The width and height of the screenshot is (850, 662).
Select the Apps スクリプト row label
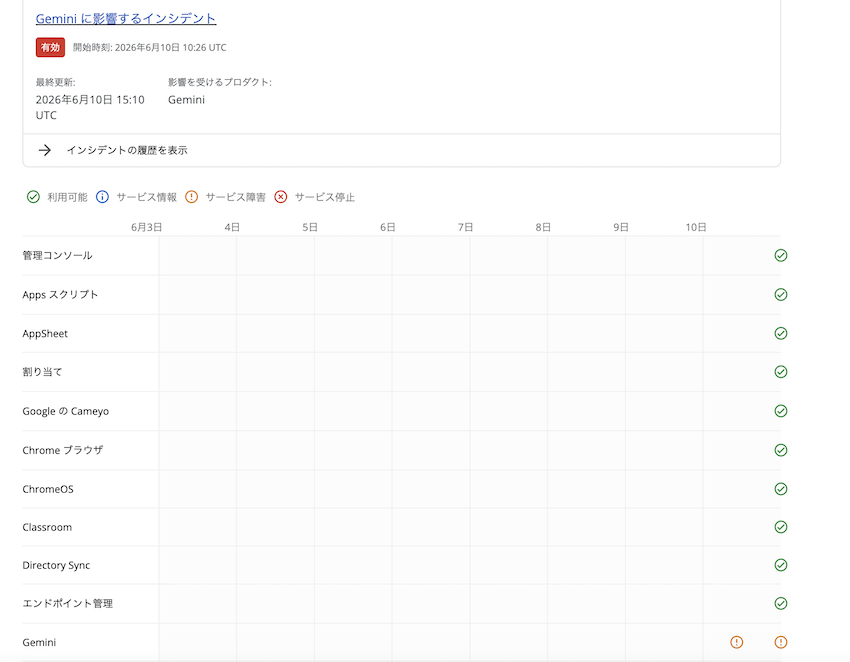pyautogui.click(x=60, y=294)
